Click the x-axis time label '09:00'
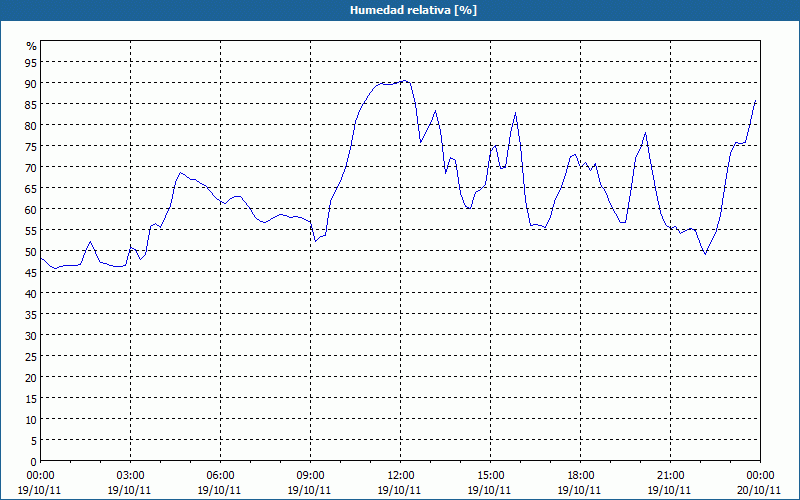This screenshot has height=500, width=800. coord(311,476)
